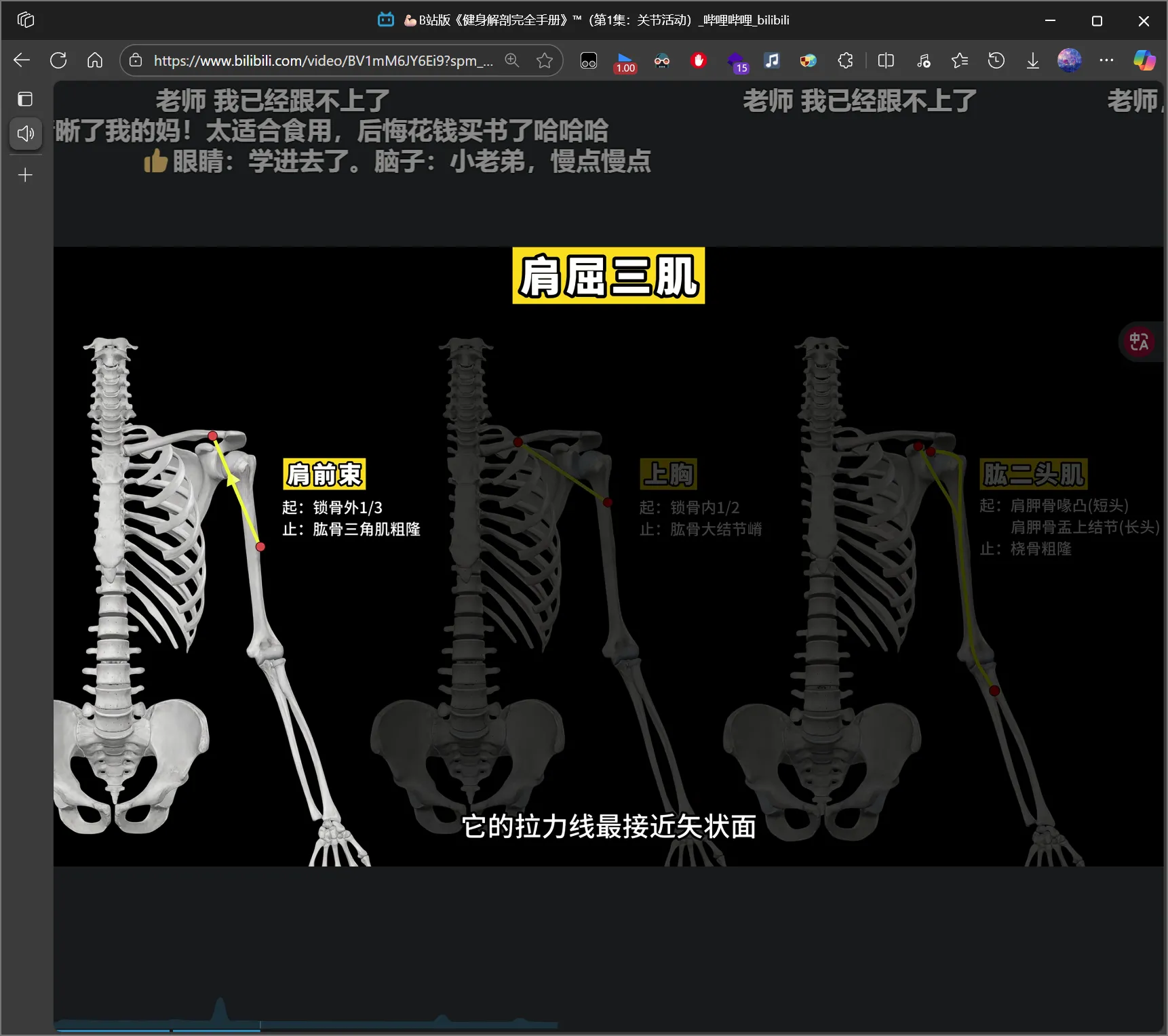
Task: Open the Tampermonkey extension icon
Action: pos(589,61)
